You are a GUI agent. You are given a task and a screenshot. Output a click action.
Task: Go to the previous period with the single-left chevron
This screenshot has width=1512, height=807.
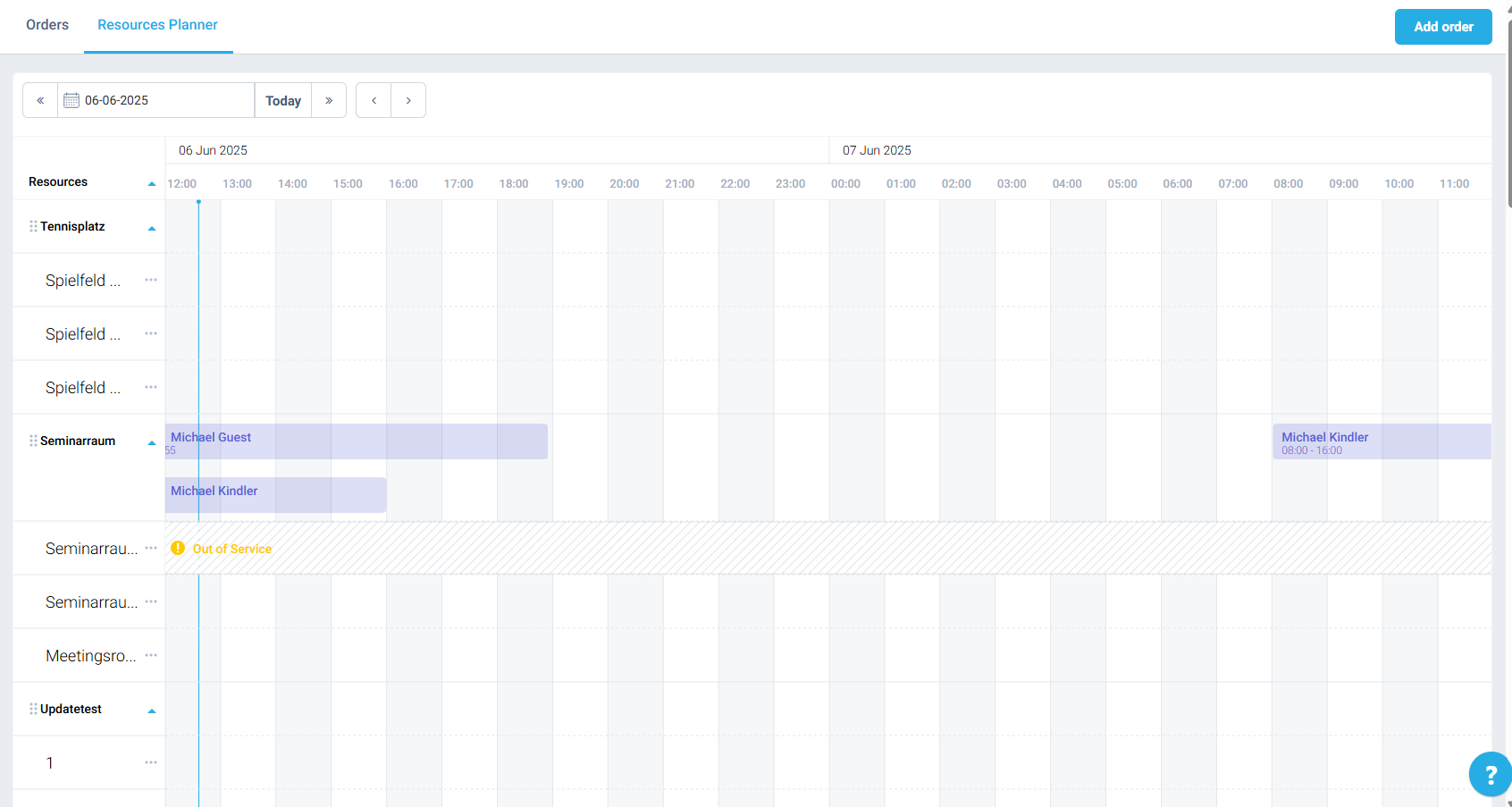[x=374, y=100]
